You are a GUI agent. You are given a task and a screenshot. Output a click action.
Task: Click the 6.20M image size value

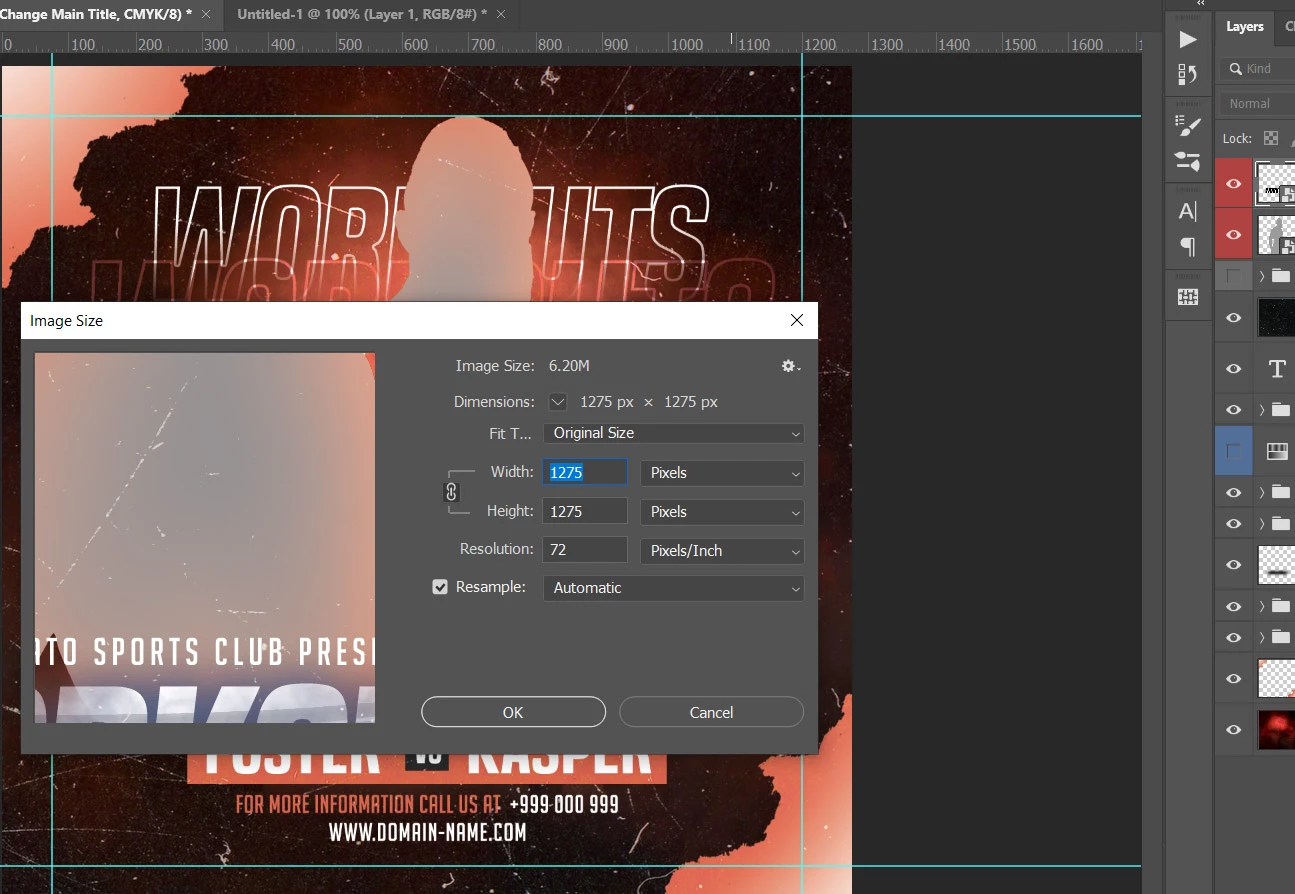coord(569,366)
